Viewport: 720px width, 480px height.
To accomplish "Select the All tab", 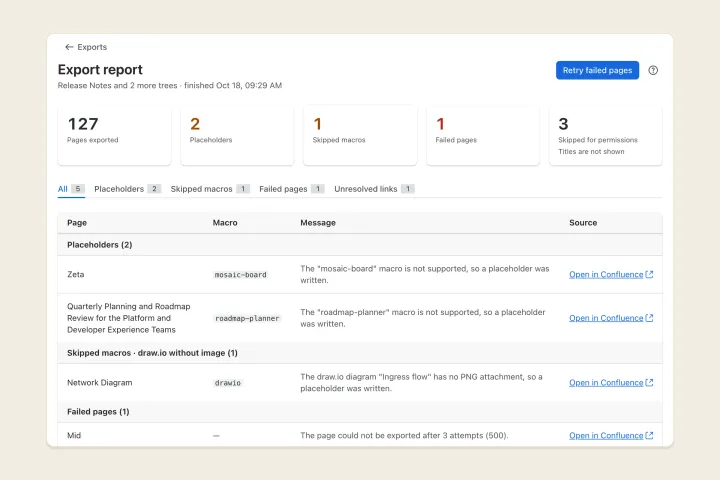I will click(x=71, y=189).
